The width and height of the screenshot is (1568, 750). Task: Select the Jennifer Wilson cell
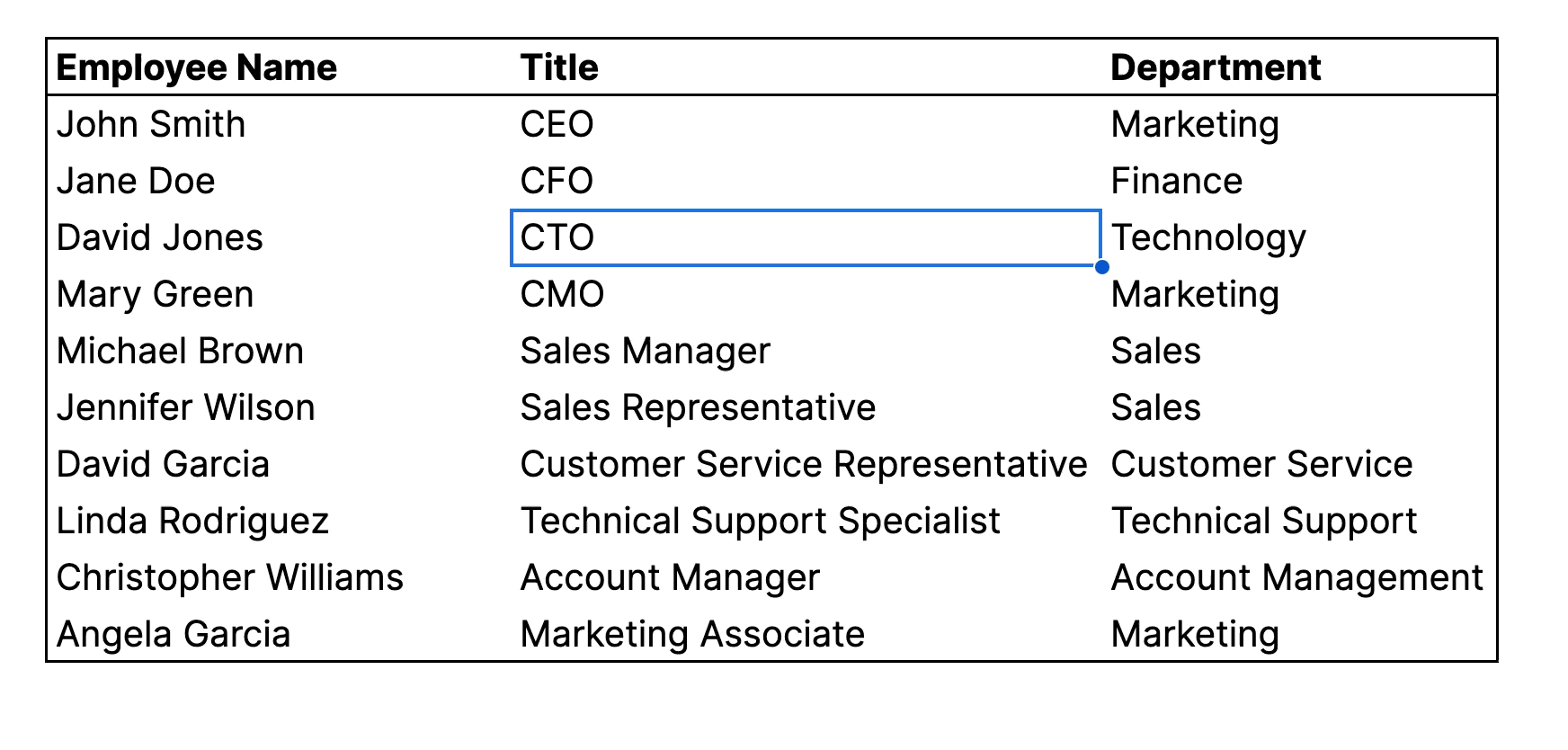pyautogui.click(x=280, y=407)
